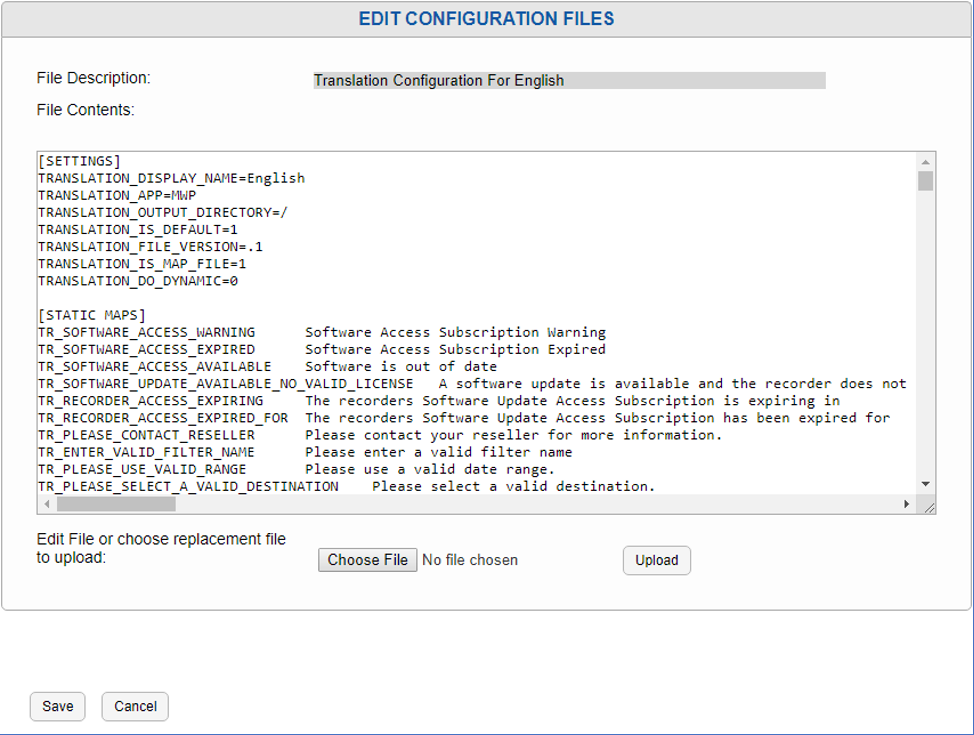Click the TRANSLATION_FILE_VERSION=.1 line
Screen dimensions: 974x735
(x=150, y=246)
